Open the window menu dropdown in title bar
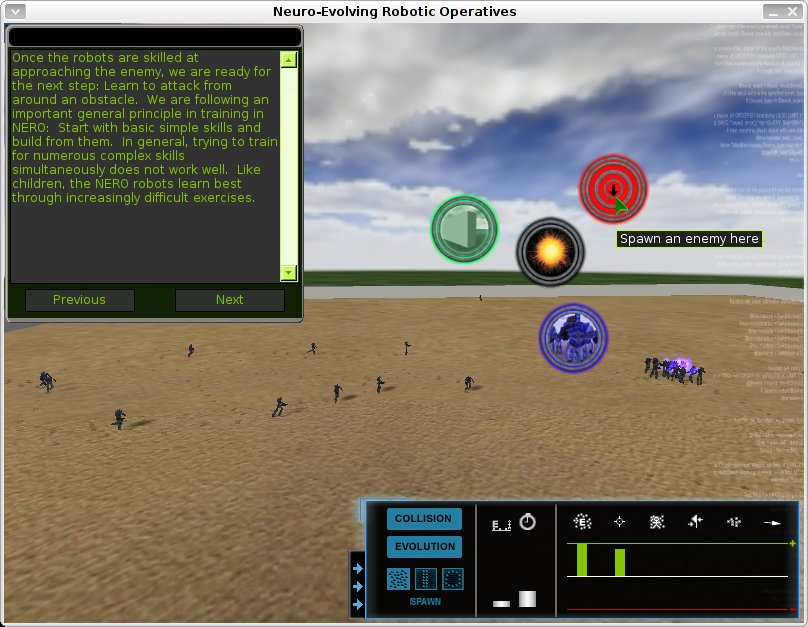808x627 pixels. pos(15,11)
